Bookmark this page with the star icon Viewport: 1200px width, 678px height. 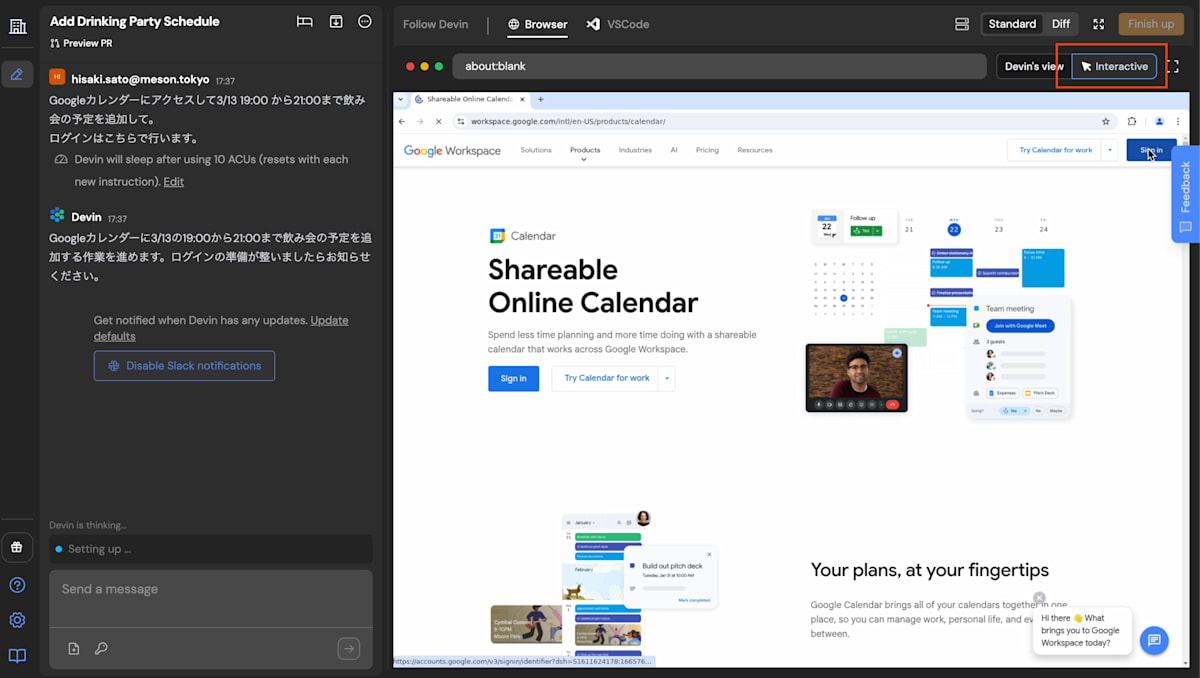(x=1106, y=121)
